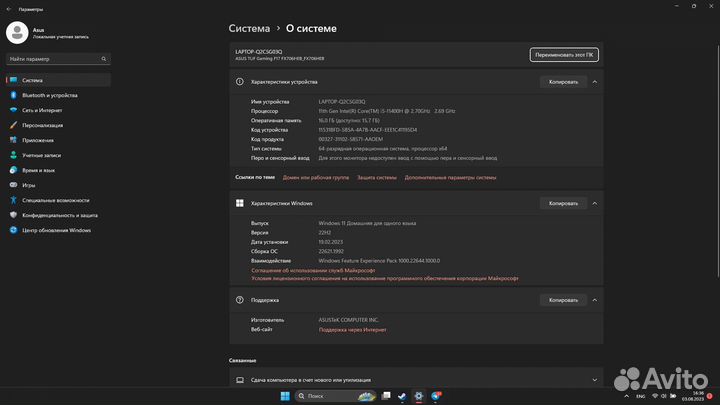The image size is (720, 405).
Task: Open 'Домен или рабочая группа' link
Action: pyautogui.click(x=316, y=177)
